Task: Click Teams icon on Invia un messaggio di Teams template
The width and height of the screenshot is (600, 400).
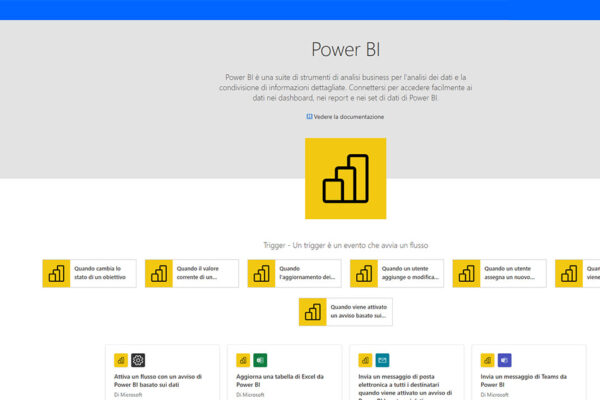Action: pyautogui.click(x=504, y=360)
